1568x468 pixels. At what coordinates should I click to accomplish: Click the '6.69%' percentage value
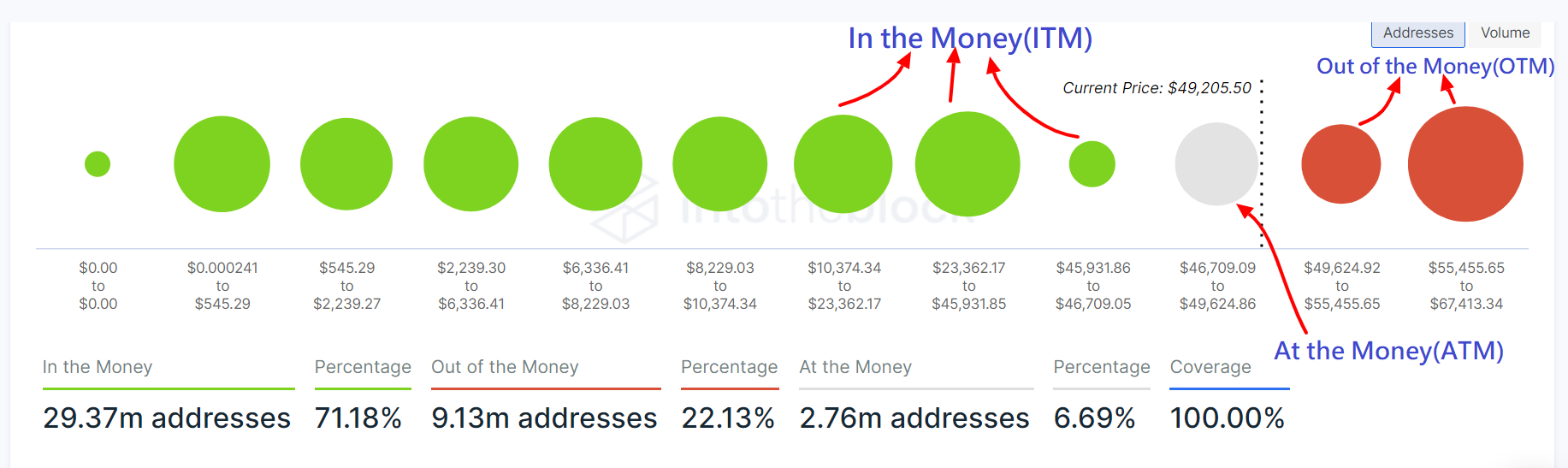pyautogui.click(x=1094, y=418)
